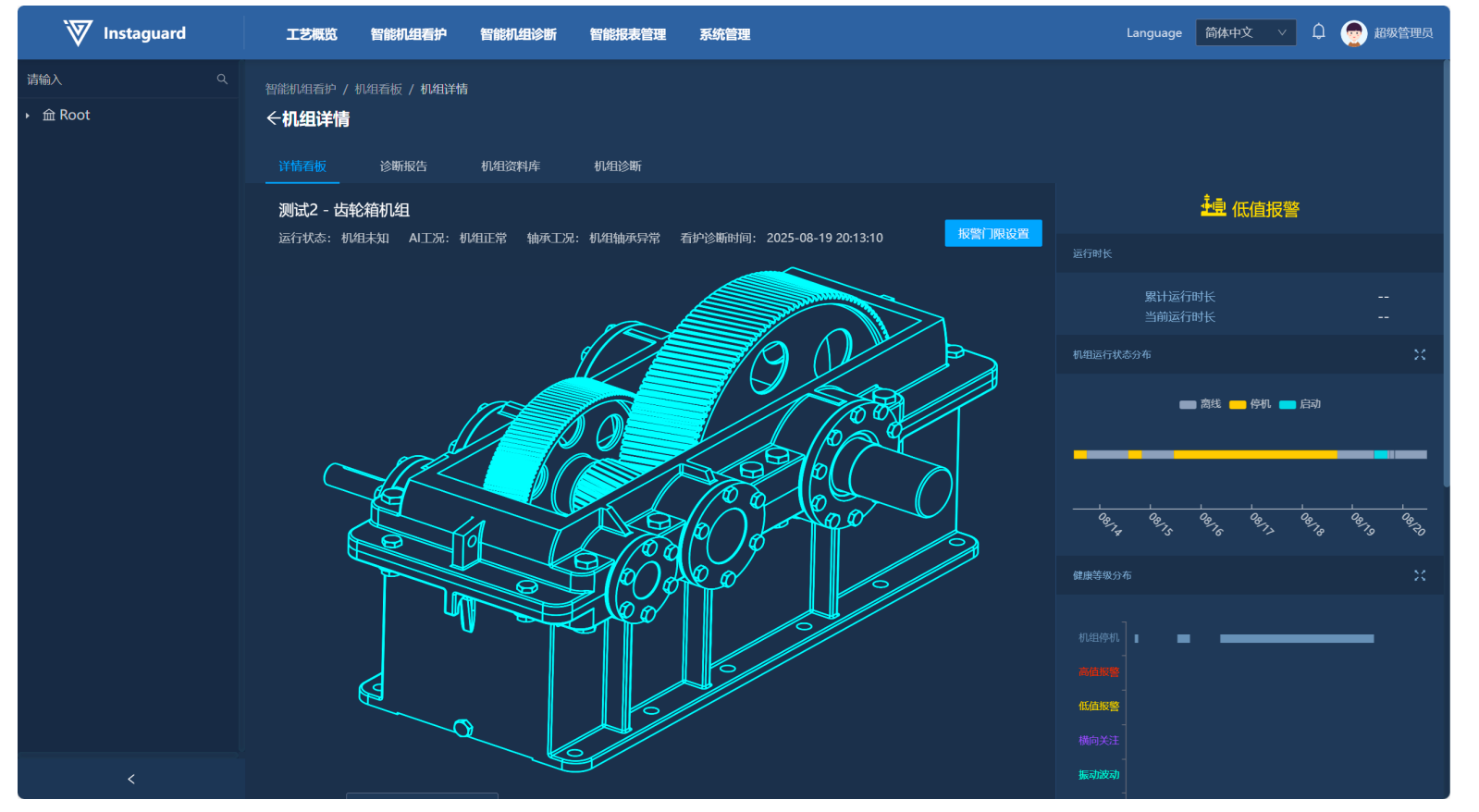Open the 简体中文 language dropdown
Screen dimensions: 1479x812
(x=1245, y=33)
